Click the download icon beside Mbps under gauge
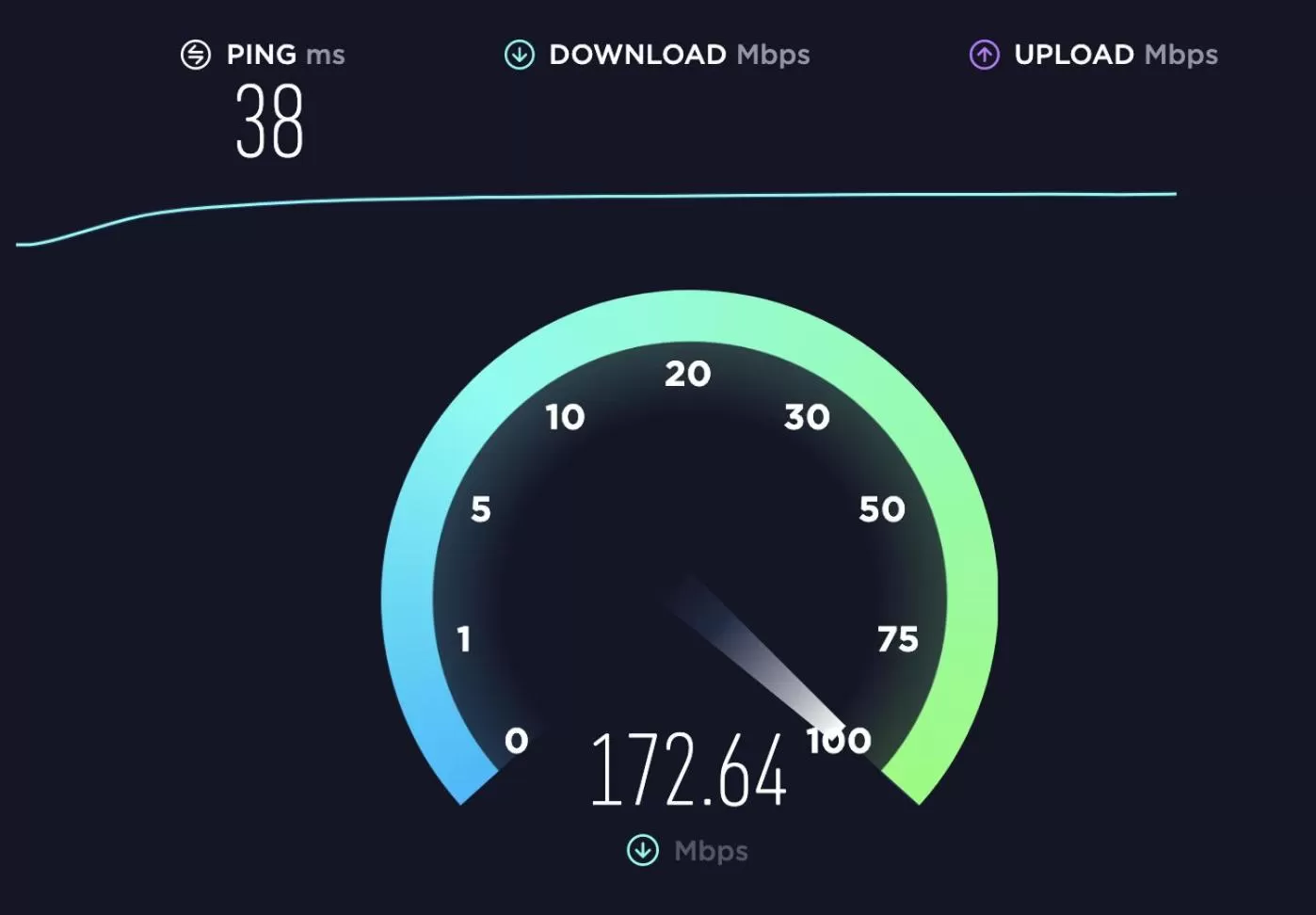The width and height of the screenshot is (1316, 915). (x=643, y=850)
